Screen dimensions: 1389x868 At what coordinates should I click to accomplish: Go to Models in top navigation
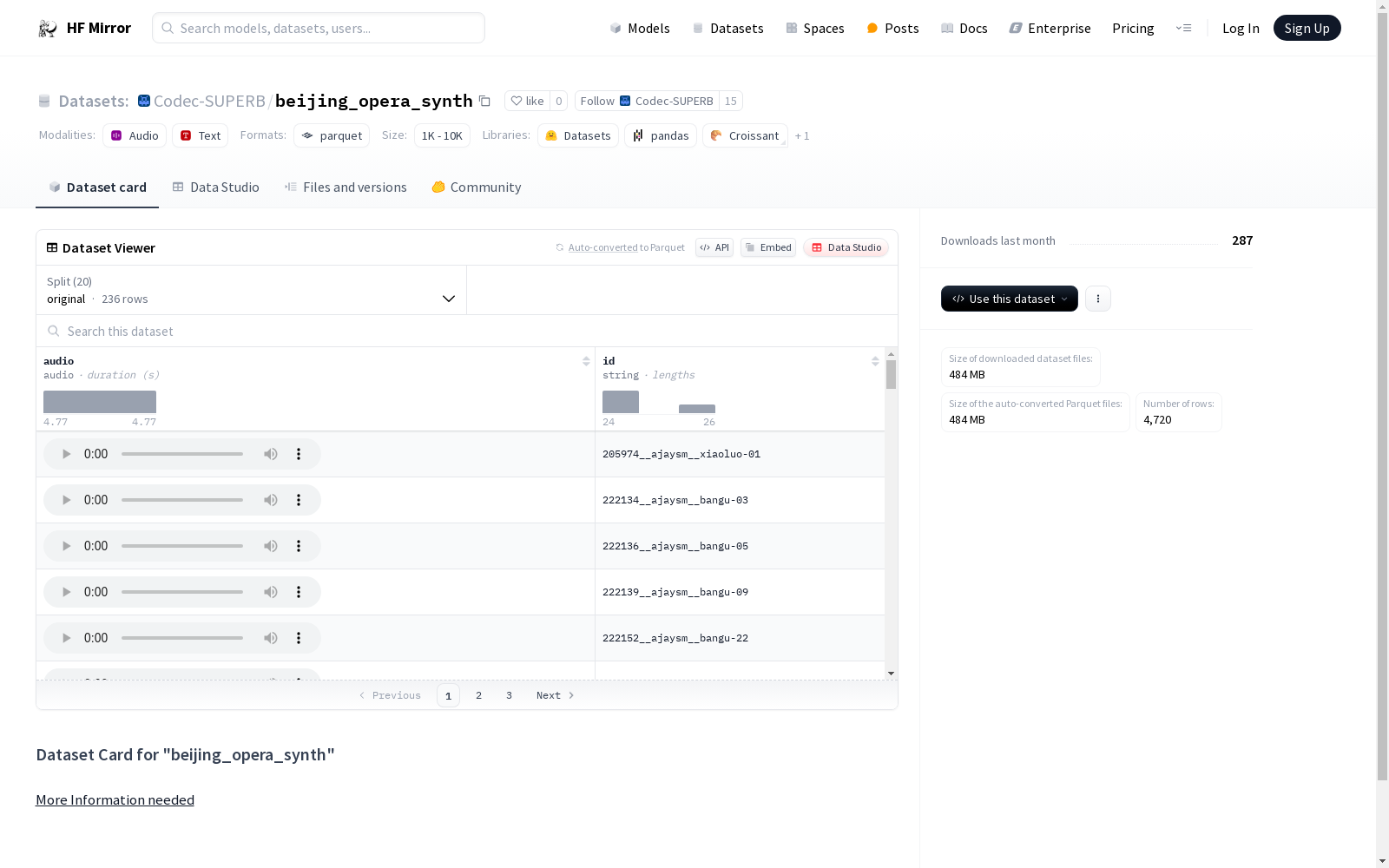click(640, 28)
